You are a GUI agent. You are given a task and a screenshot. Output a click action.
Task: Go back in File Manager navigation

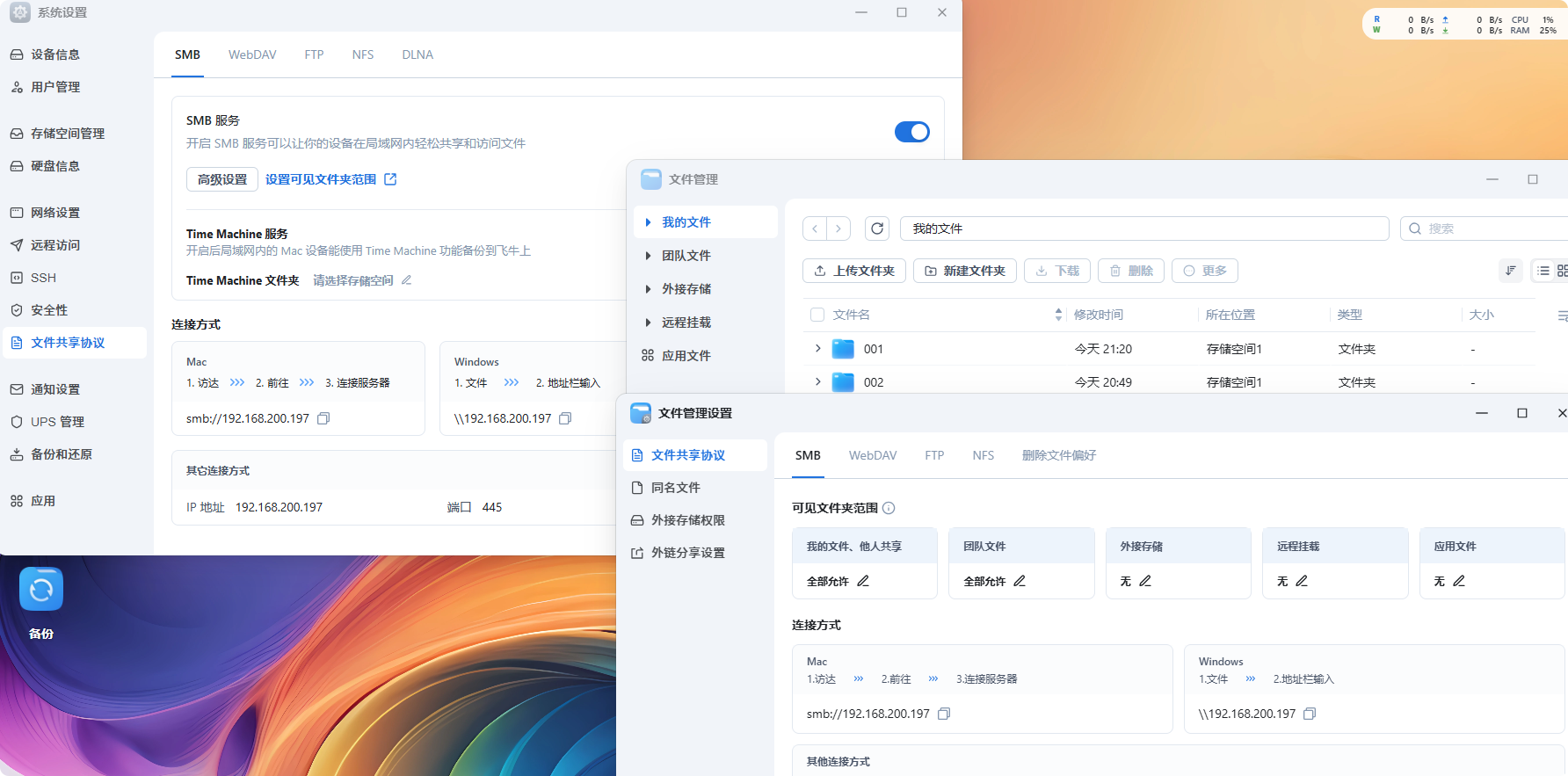tap(815, 228)
